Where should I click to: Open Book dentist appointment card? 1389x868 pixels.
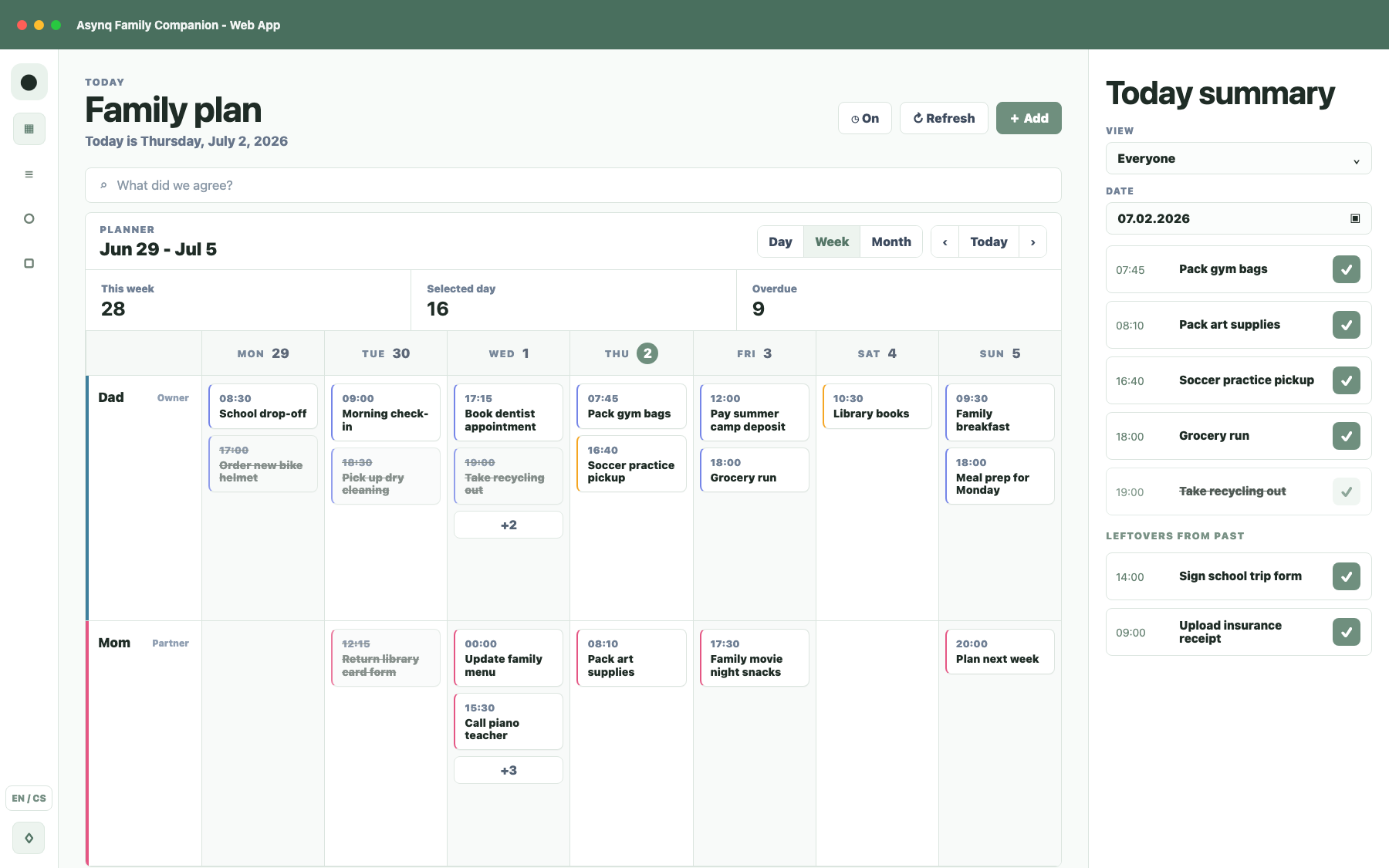coord(509,412)
